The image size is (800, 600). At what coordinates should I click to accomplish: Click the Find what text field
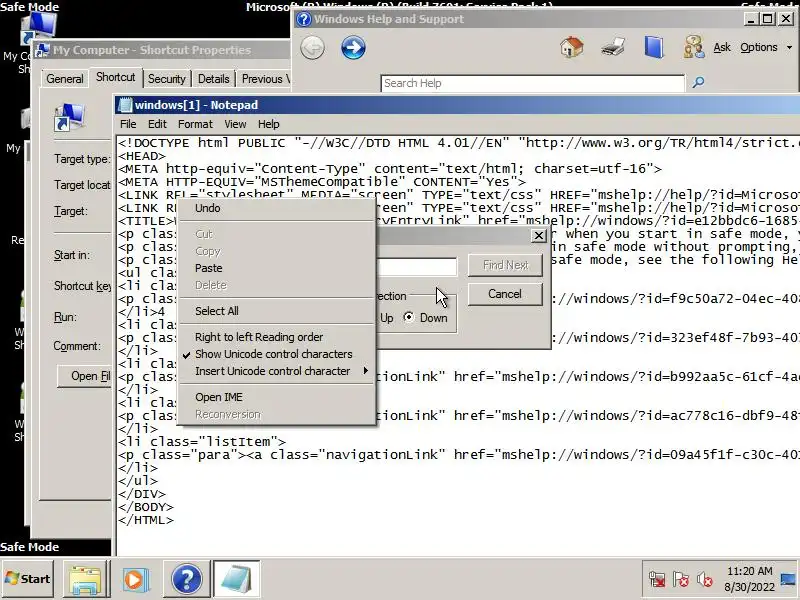416,266
